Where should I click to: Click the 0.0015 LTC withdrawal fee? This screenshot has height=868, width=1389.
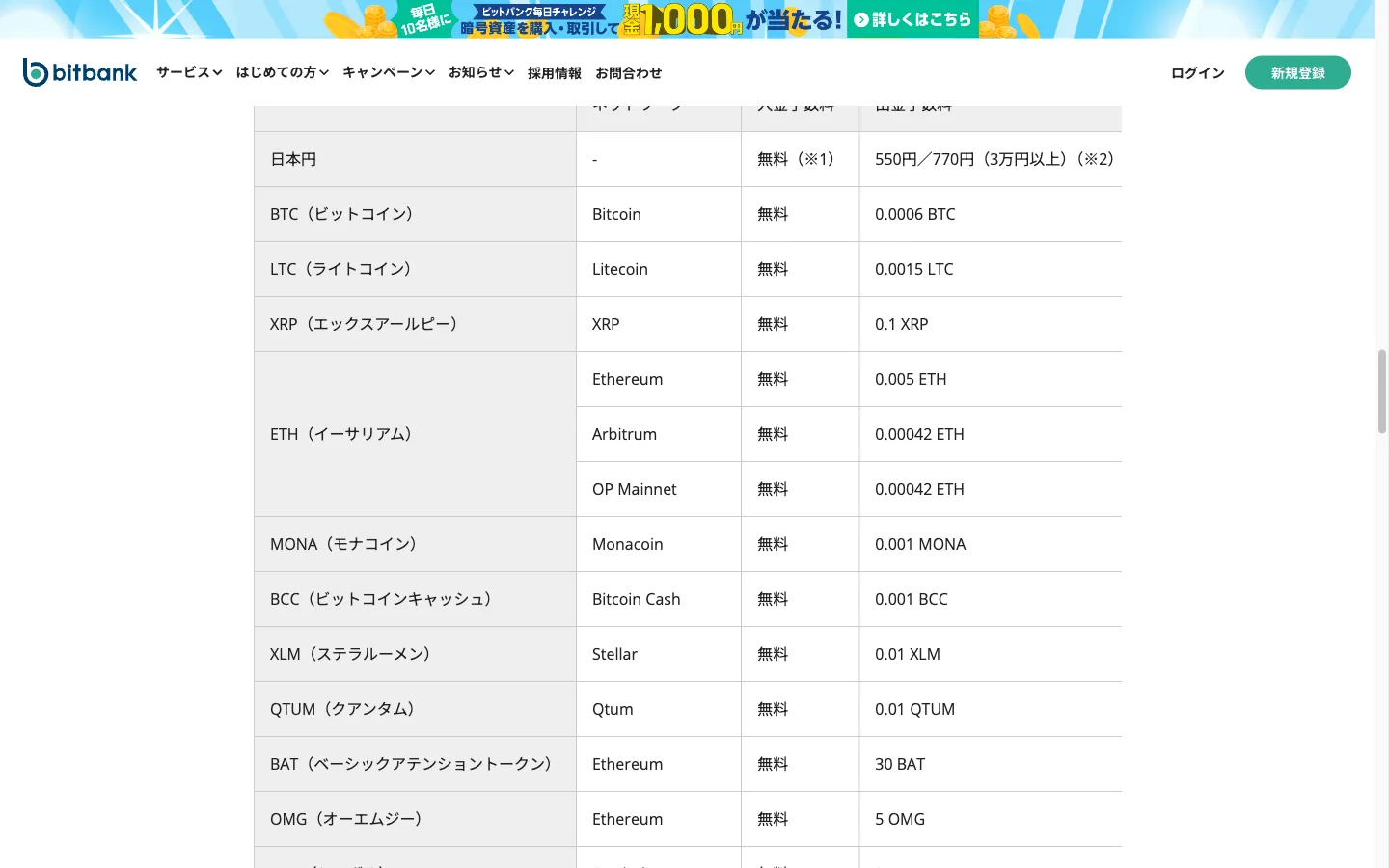tap(914, 269)
